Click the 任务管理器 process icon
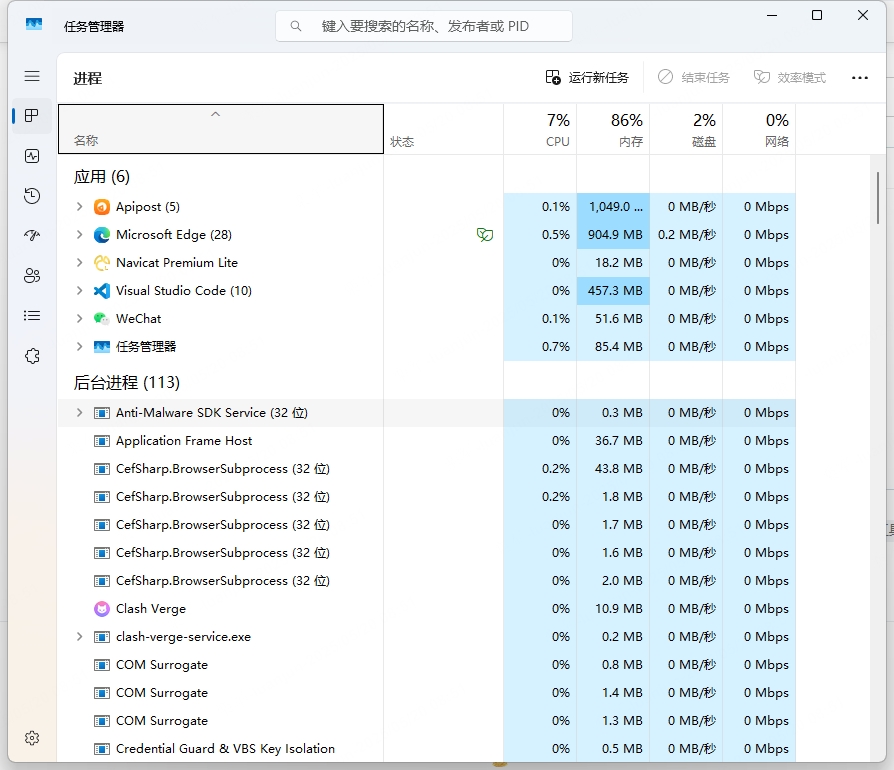894x770 pixels. (101, 347)
